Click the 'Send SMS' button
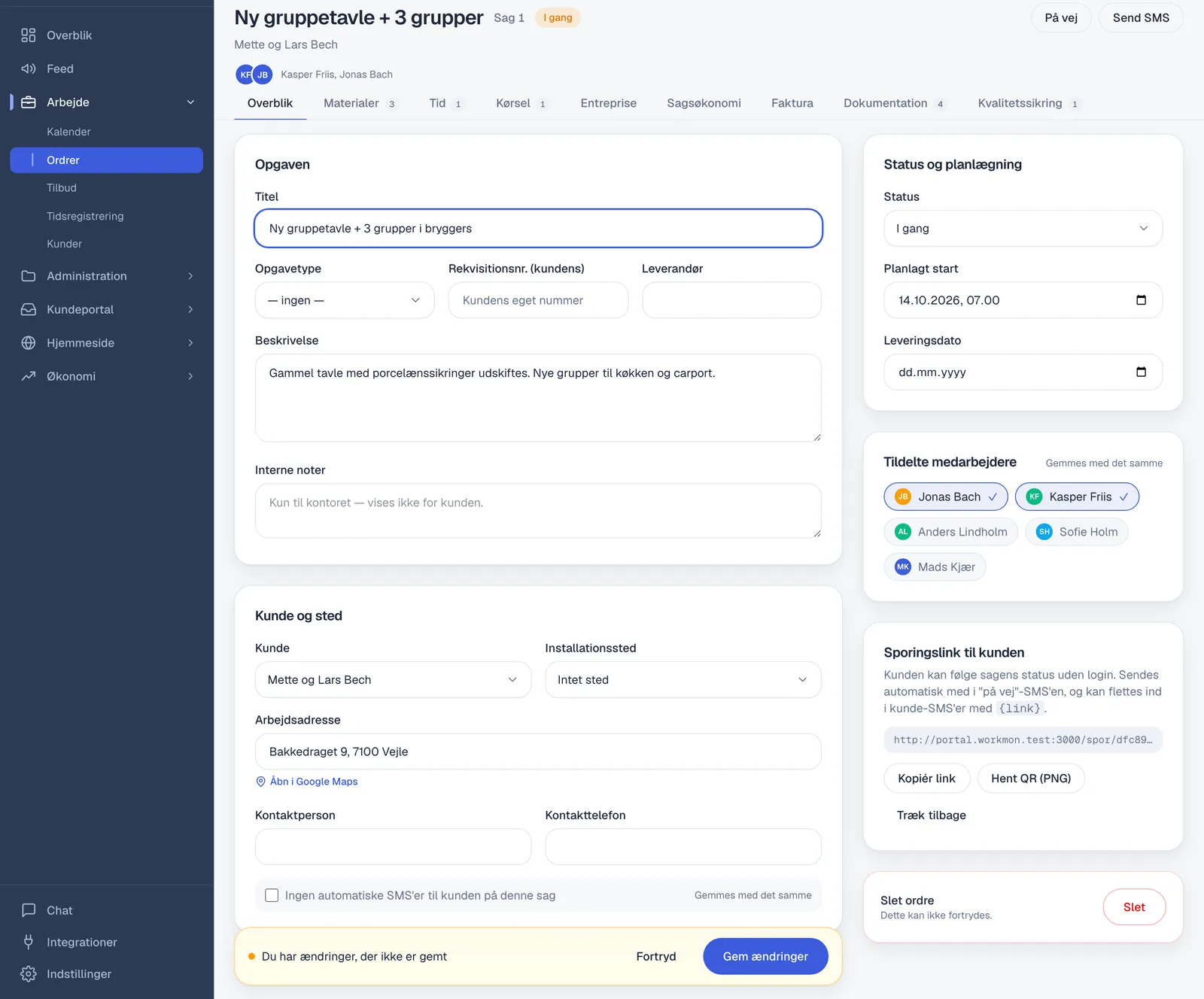1204x999 pixels. click(1141, 18)
